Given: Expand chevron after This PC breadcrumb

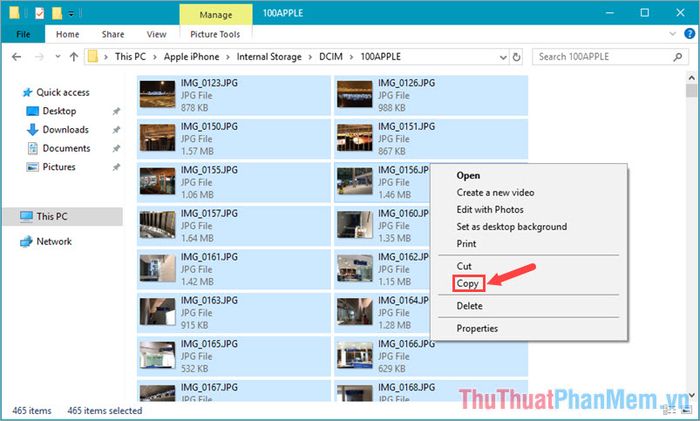Looking at the screenshot, I should coord(155,57).
